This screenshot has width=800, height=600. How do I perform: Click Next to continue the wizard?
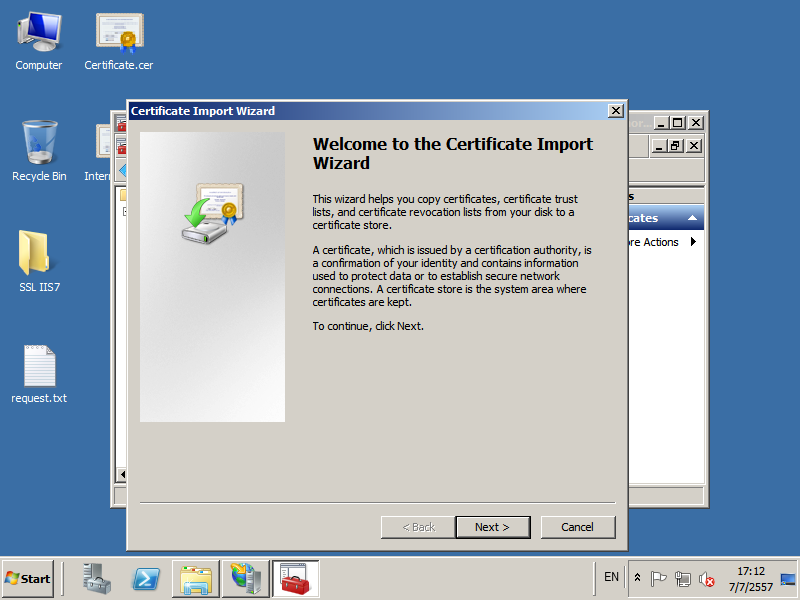pyautogui.click(x=492, y=527)
